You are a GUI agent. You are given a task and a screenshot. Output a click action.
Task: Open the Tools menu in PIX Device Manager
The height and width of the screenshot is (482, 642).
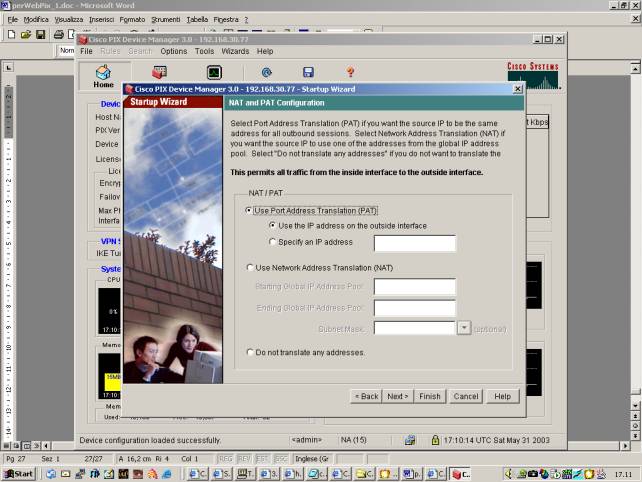tap(204, 51)
